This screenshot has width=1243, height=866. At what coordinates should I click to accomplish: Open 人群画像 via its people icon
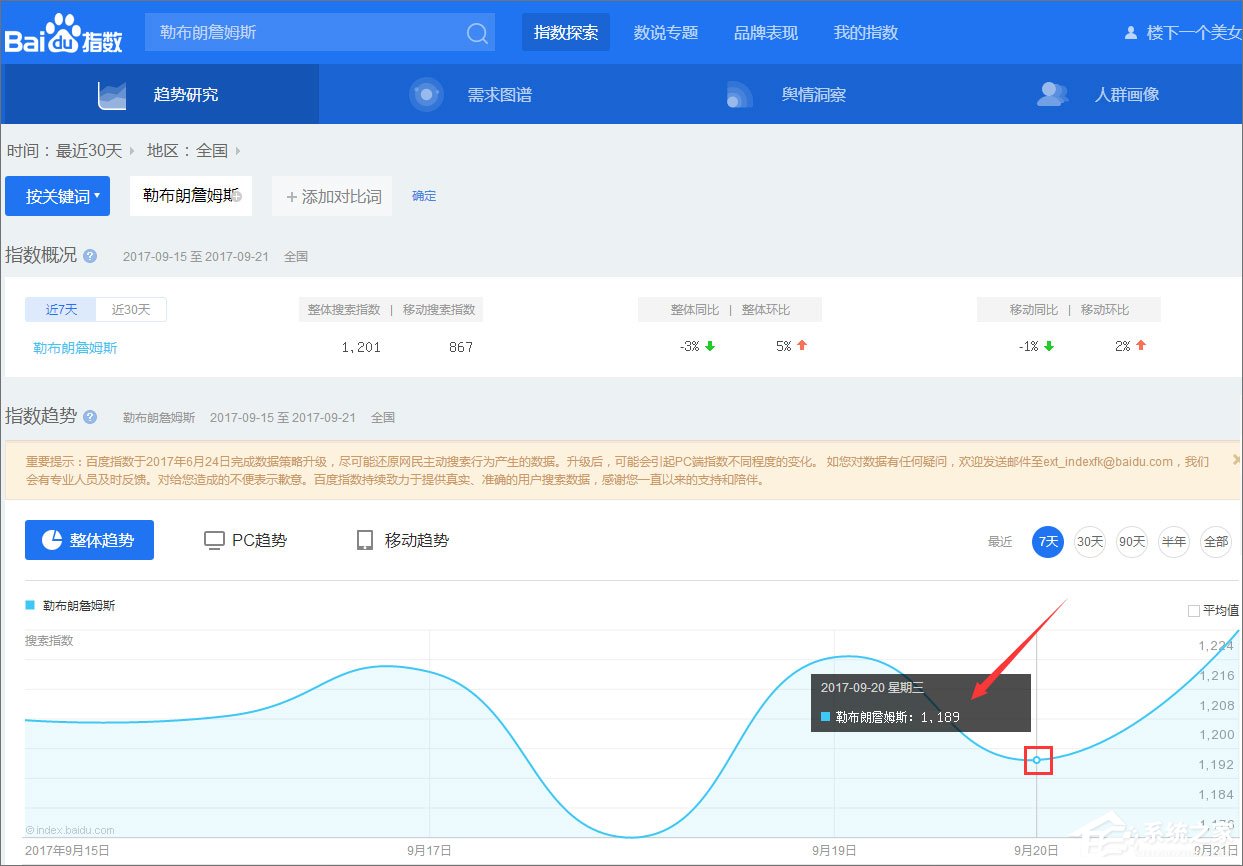(x=1051, y=92)
